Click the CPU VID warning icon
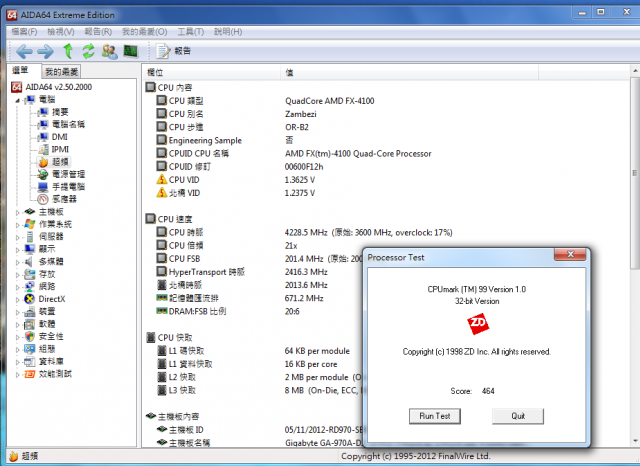 click(x=162, y=180)
